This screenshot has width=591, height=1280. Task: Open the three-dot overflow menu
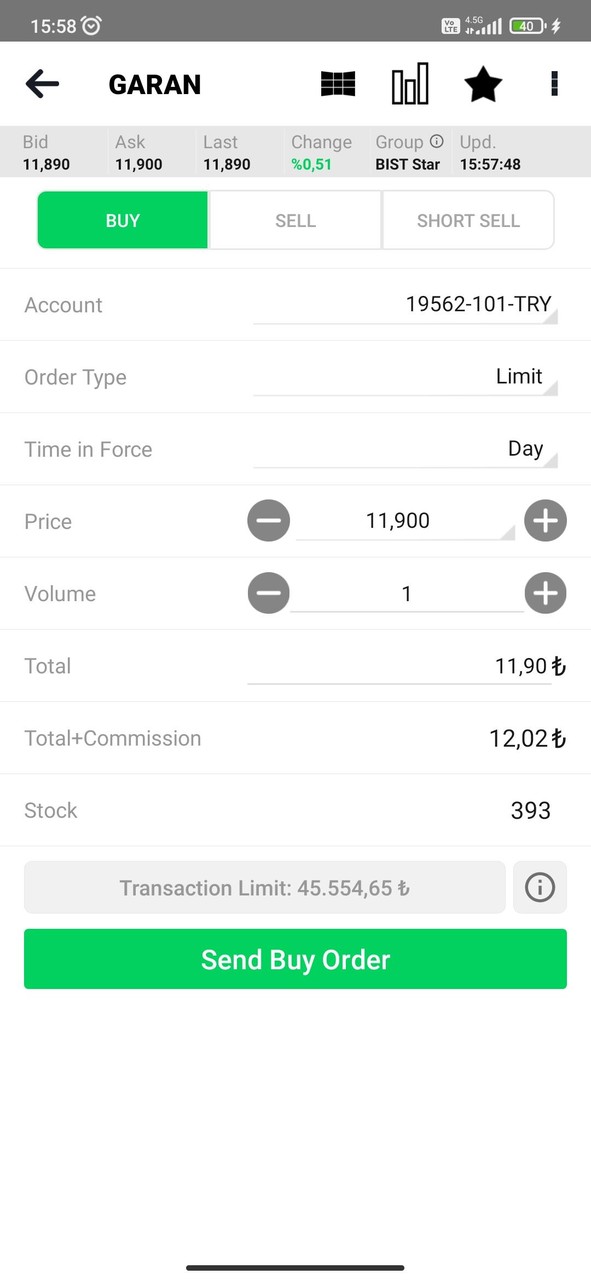[x=553, y=84]
